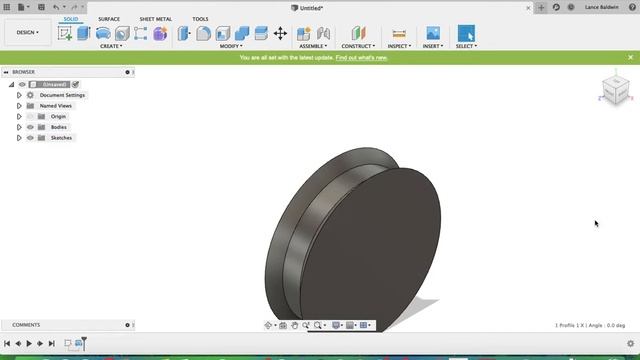Open the 'Find out what's new' link

(361, 58)
